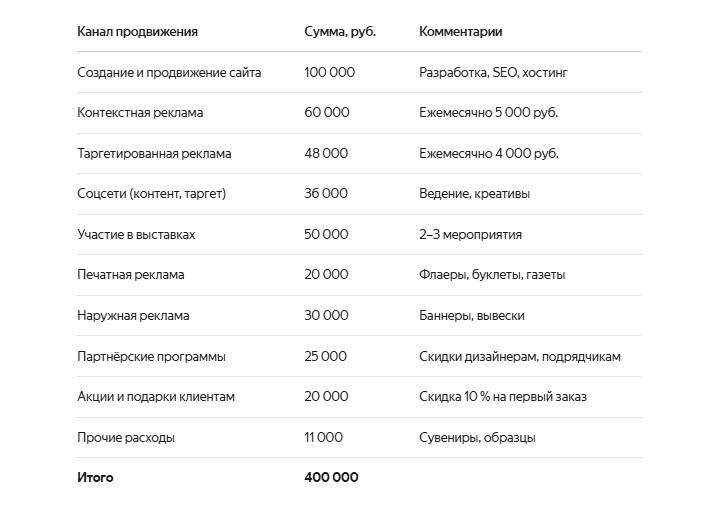Screen dimensions: 720x507
Task: Select the 'Разработка, SEO, хостинг' comment
Action: coord(495,73)
